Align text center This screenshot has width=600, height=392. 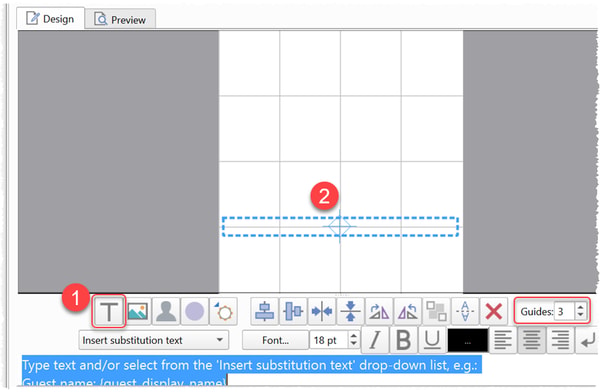tap(532, 340)
